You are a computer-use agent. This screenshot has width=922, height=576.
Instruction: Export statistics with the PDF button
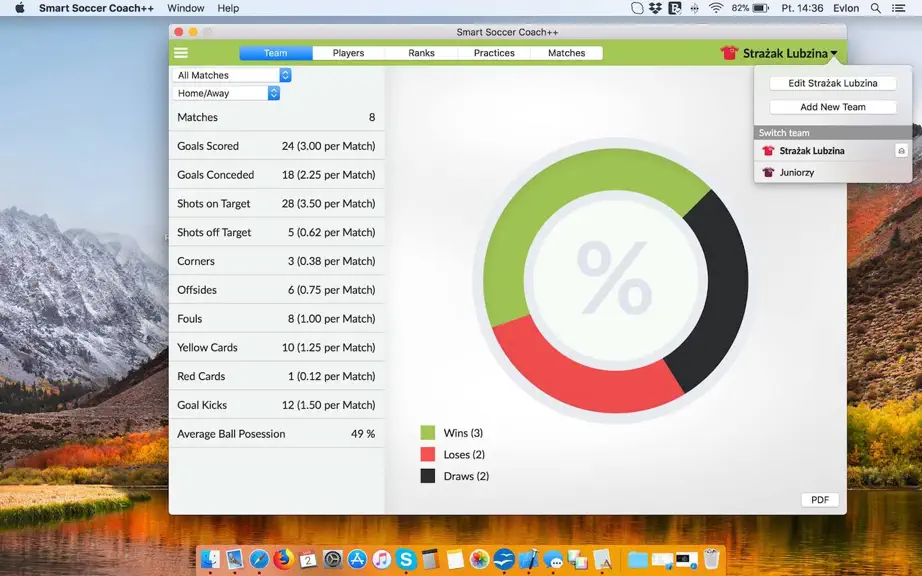[x=820, y=500]
